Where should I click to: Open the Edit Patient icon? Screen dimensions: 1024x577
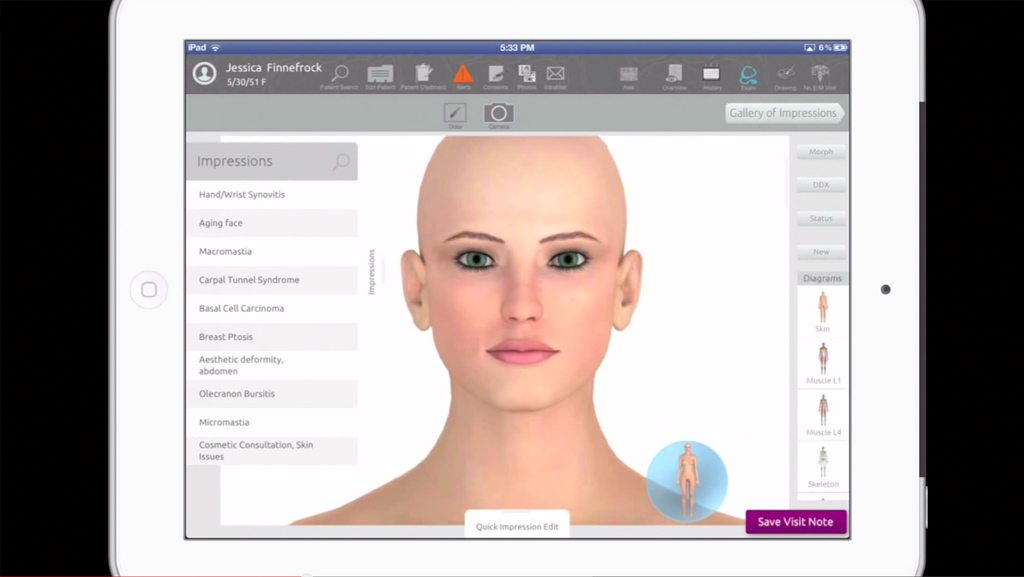point(380,74)
